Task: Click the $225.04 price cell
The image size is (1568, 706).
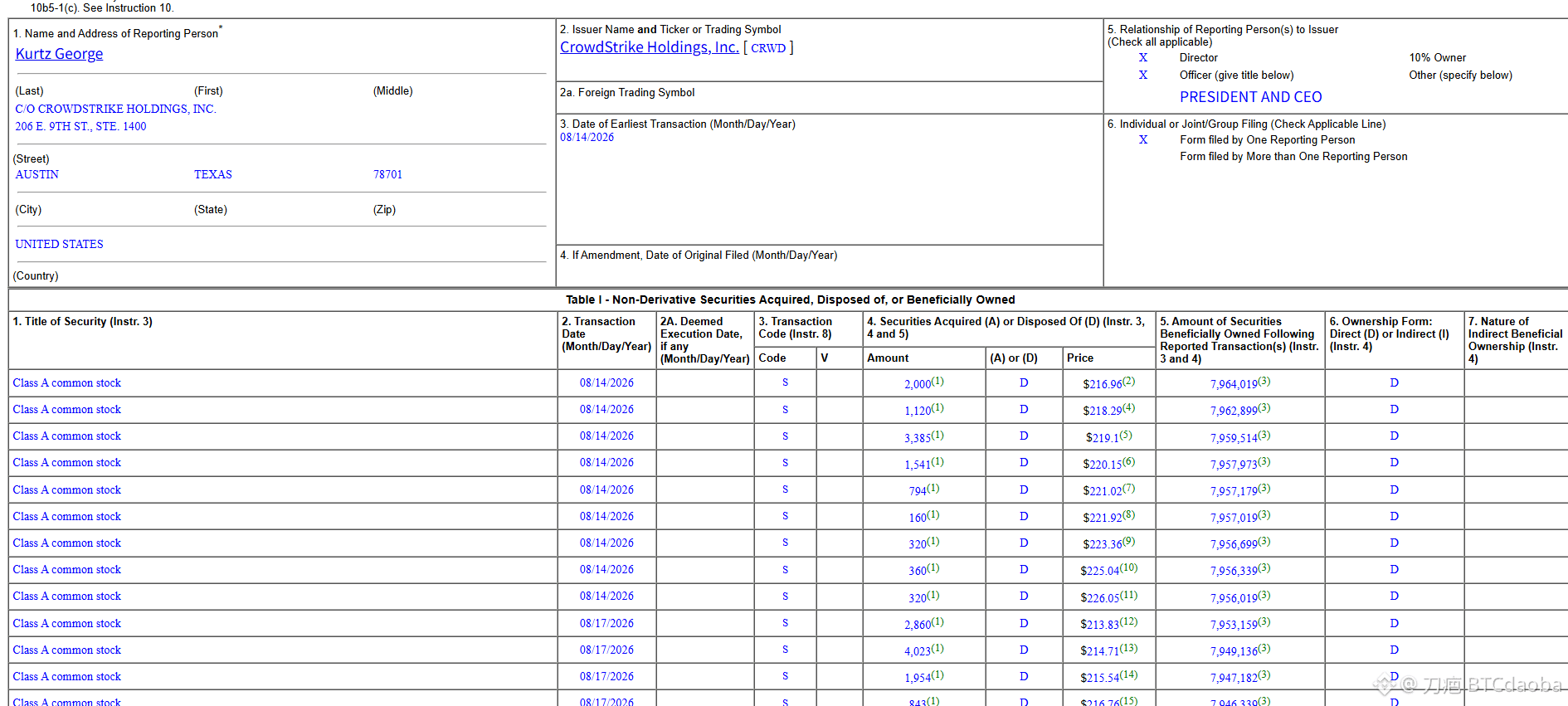Action: (1108, 570)
